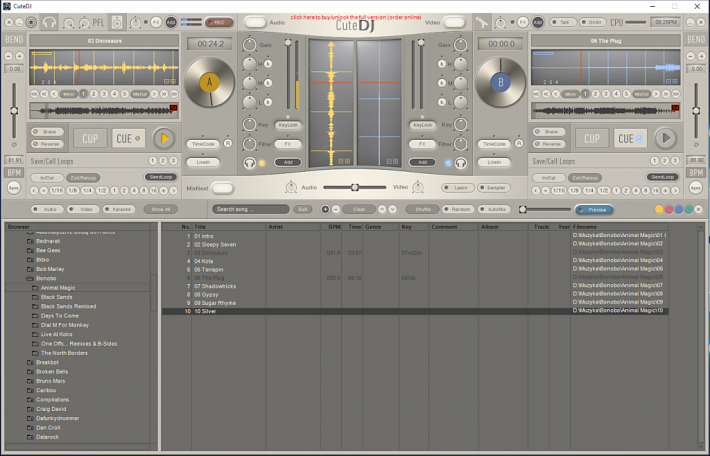
Task: Click pitch bend plus on deck A
Action: coord(19,56)
